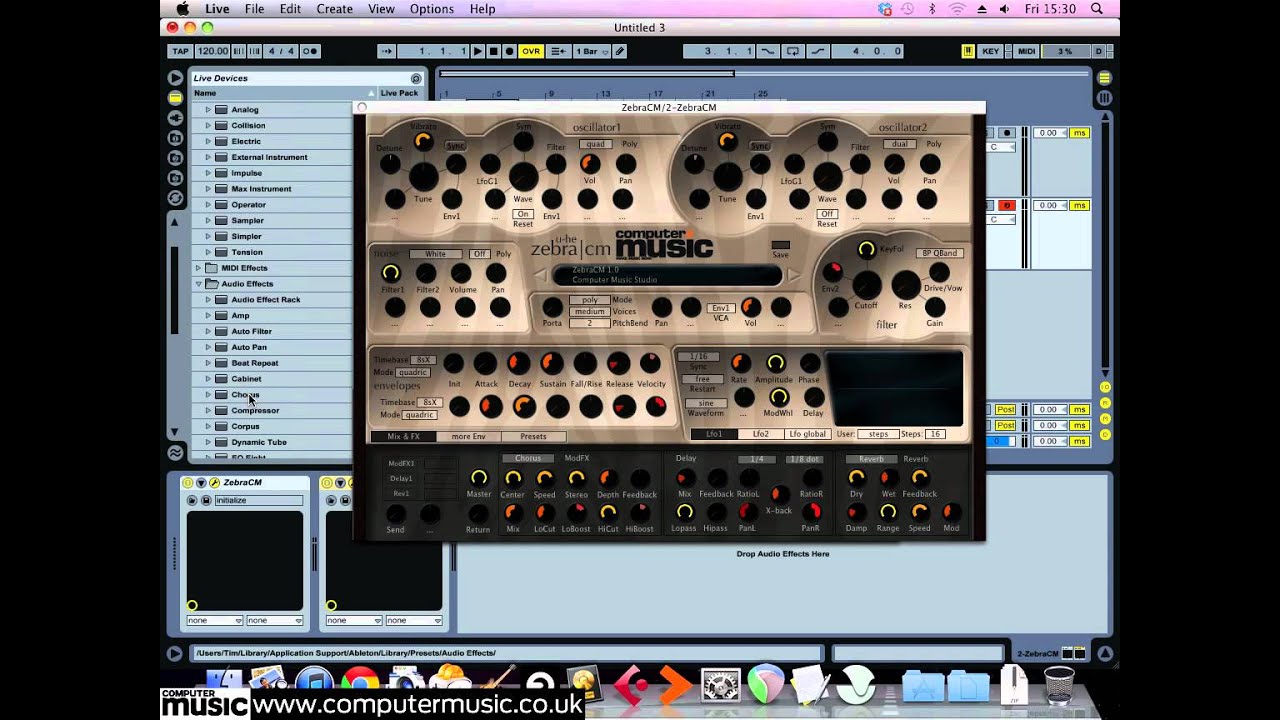
Task: Click the Master volume knob
Action: click(479, 478)
